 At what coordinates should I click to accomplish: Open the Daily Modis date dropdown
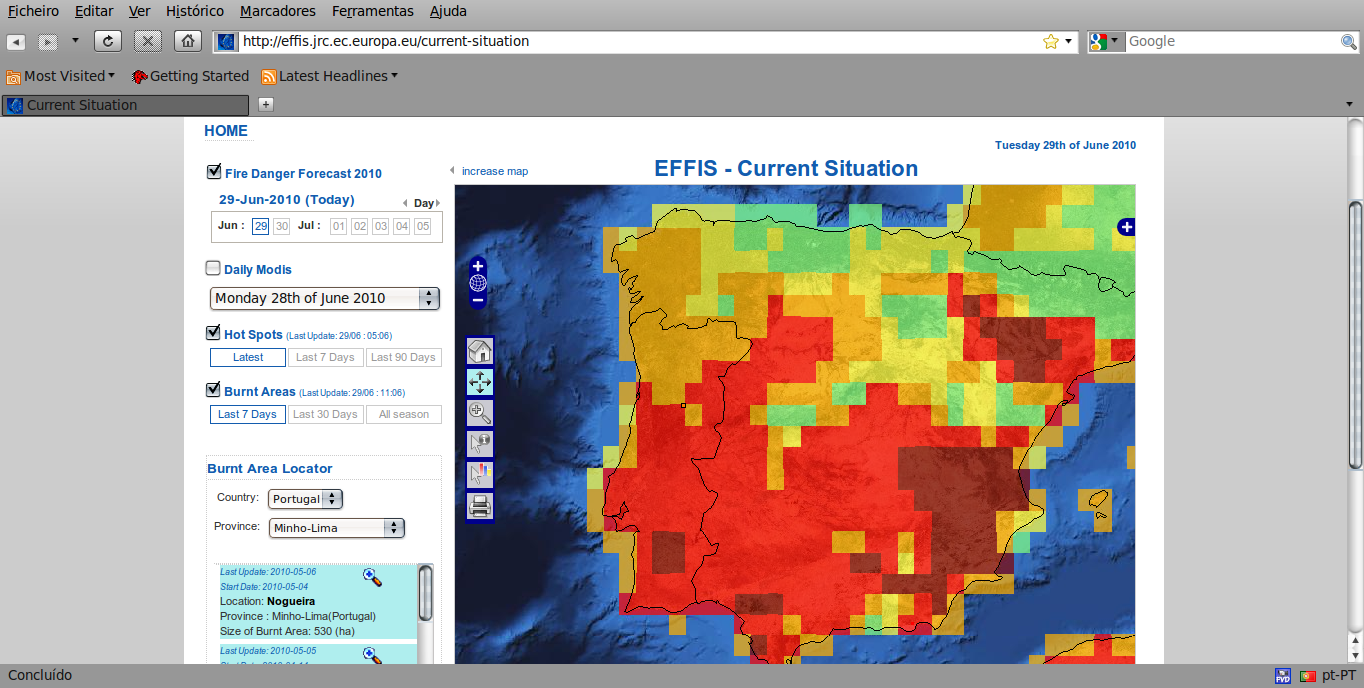pos(325,298)
